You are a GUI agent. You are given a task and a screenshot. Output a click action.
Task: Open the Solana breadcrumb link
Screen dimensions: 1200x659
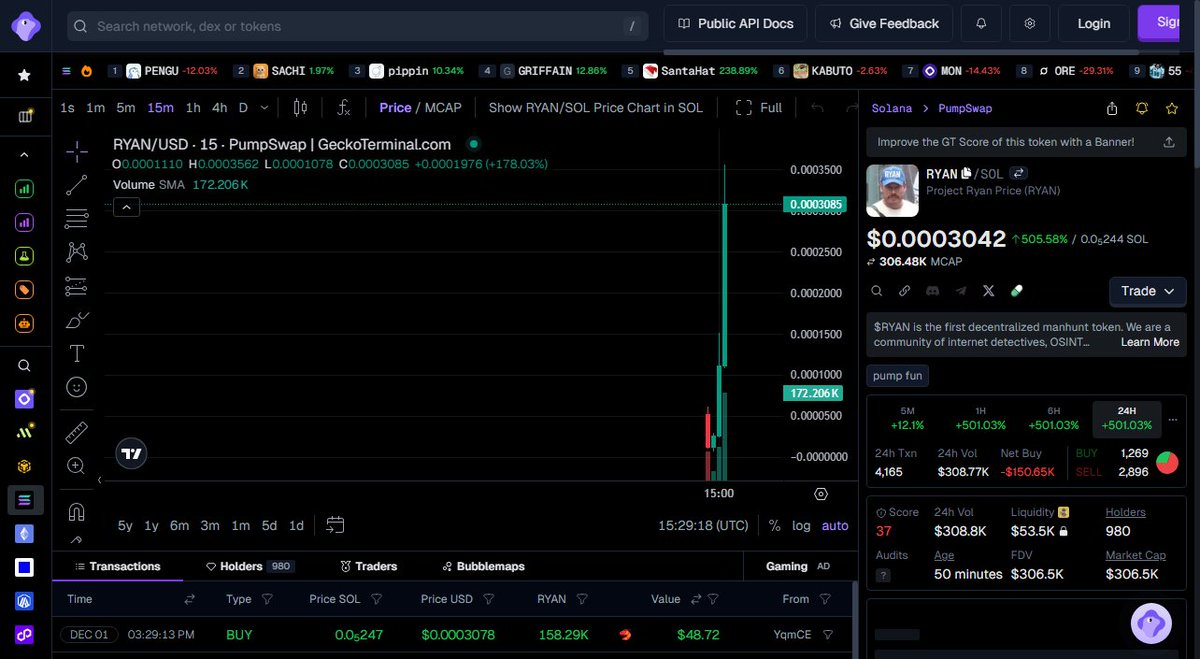click(892, 108)
